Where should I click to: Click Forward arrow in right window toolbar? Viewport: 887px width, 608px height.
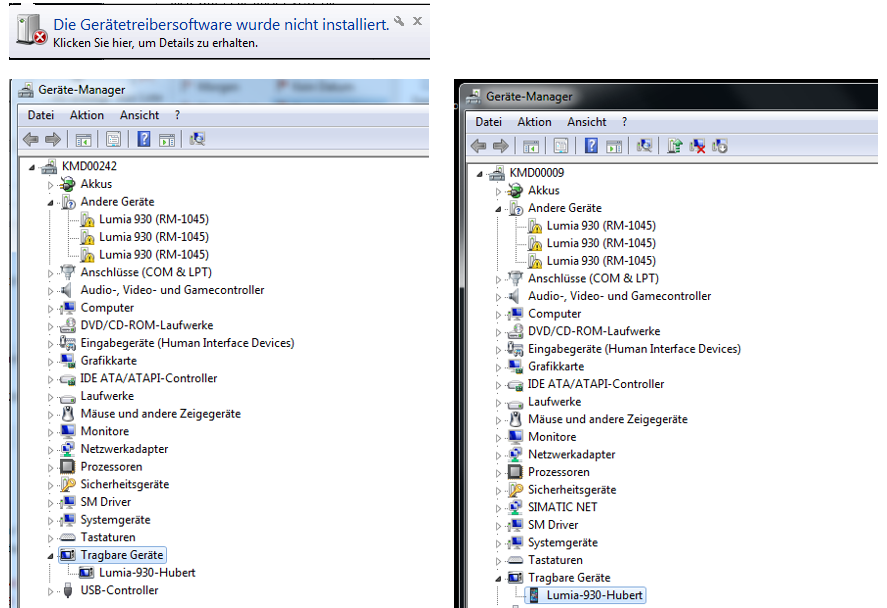click(500, 146)
